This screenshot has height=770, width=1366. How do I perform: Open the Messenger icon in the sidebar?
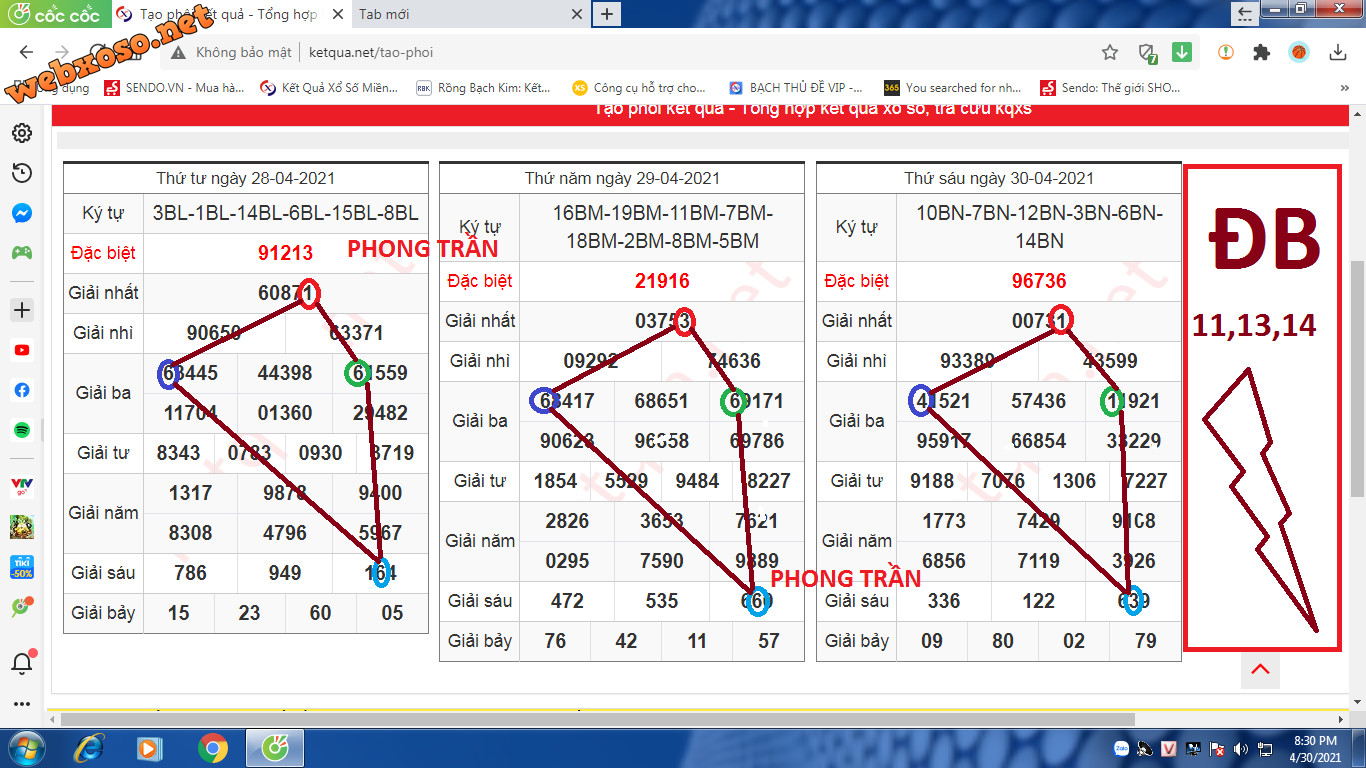pos(21,213)
